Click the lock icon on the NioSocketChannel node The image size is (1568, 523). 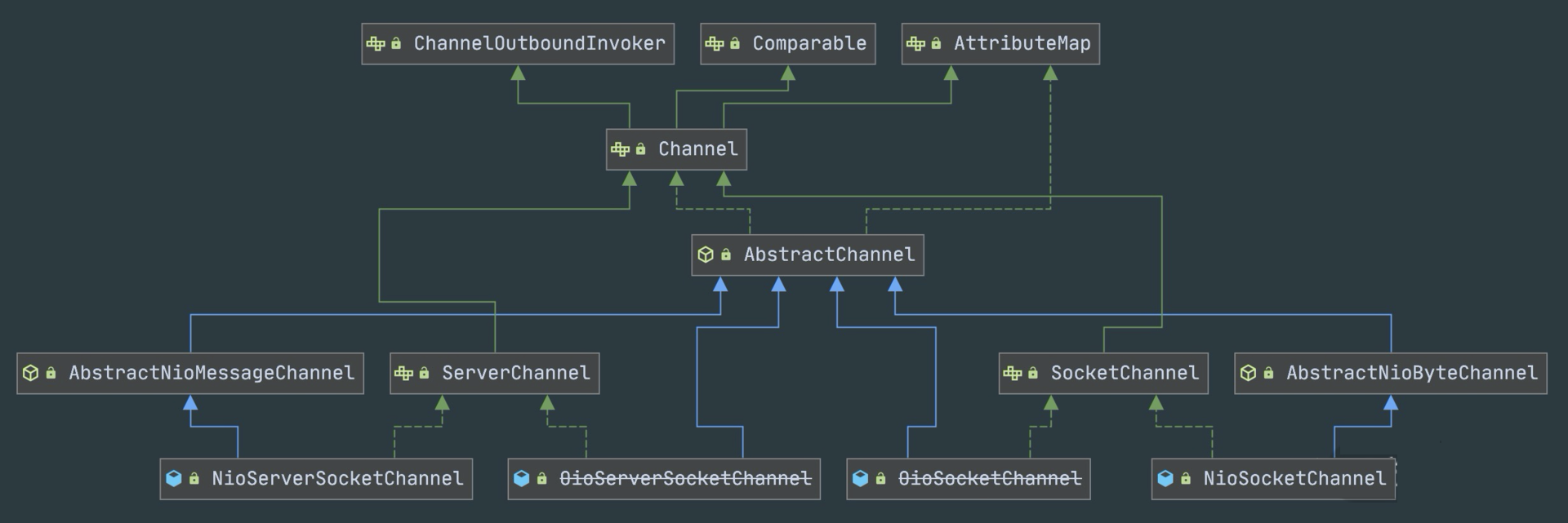point(1186,478)
